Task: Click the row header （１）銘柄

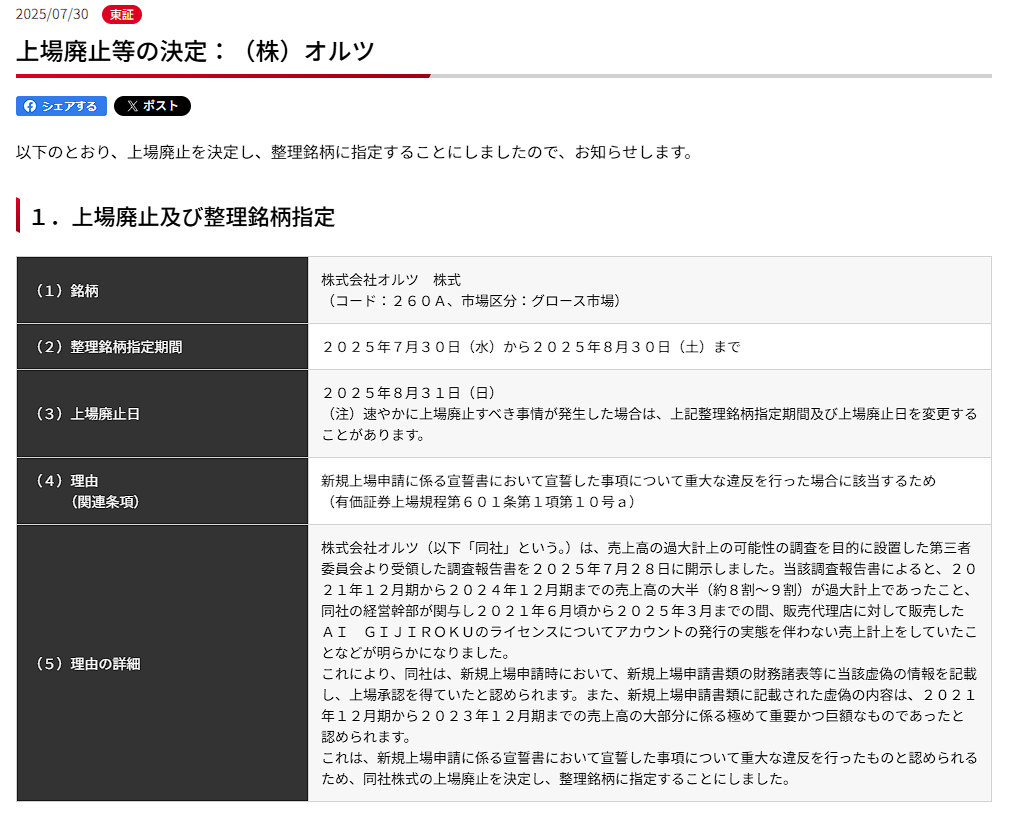Action: coord(162,290)
